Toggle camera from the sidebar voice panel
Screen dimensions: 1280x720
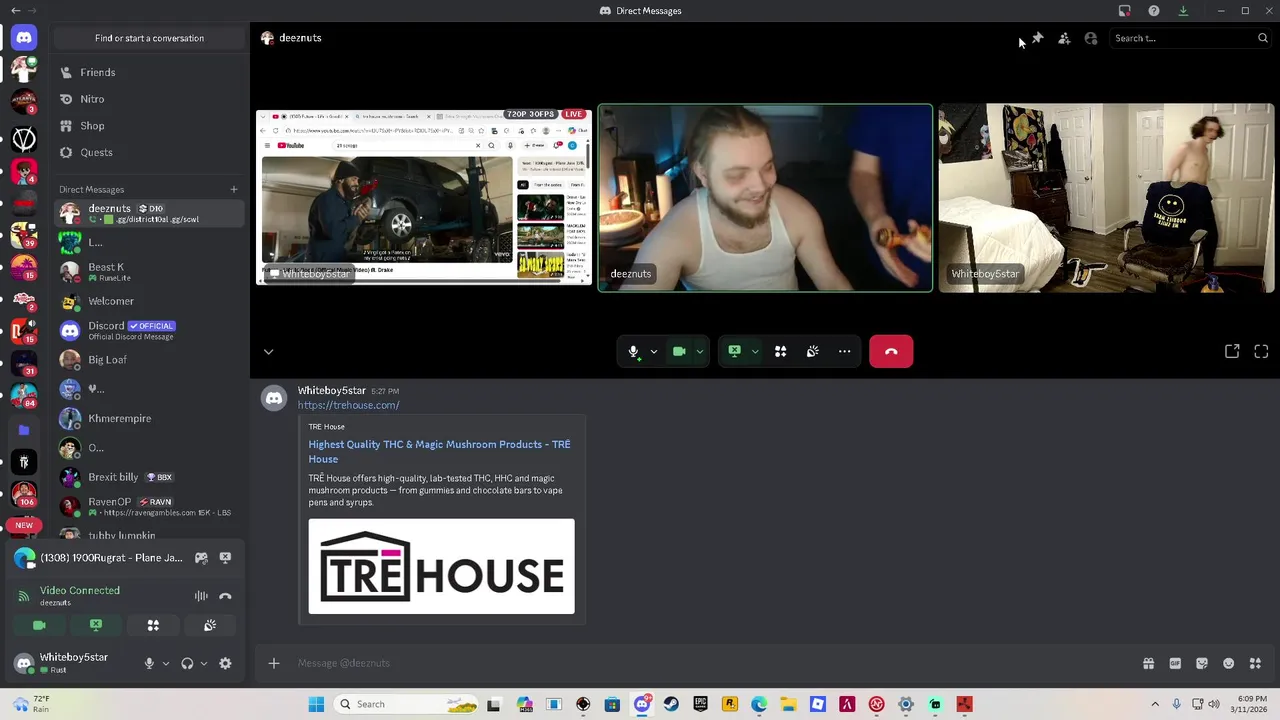point(39,625)
